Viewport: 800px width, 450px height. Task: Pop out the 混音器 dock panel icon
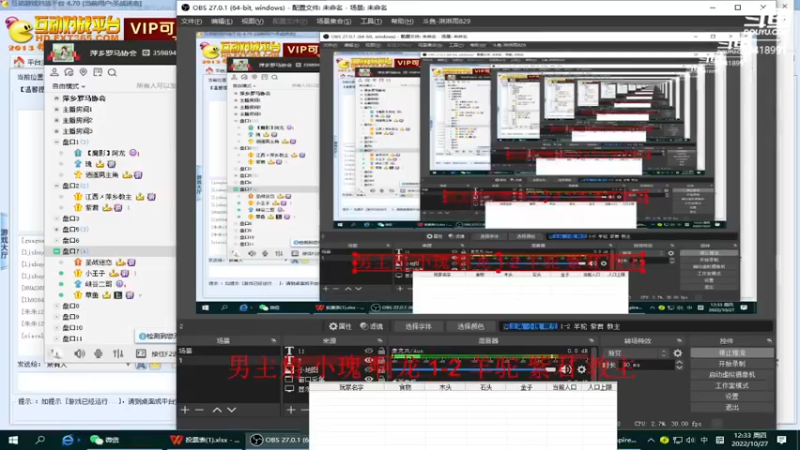click(591, 341)
